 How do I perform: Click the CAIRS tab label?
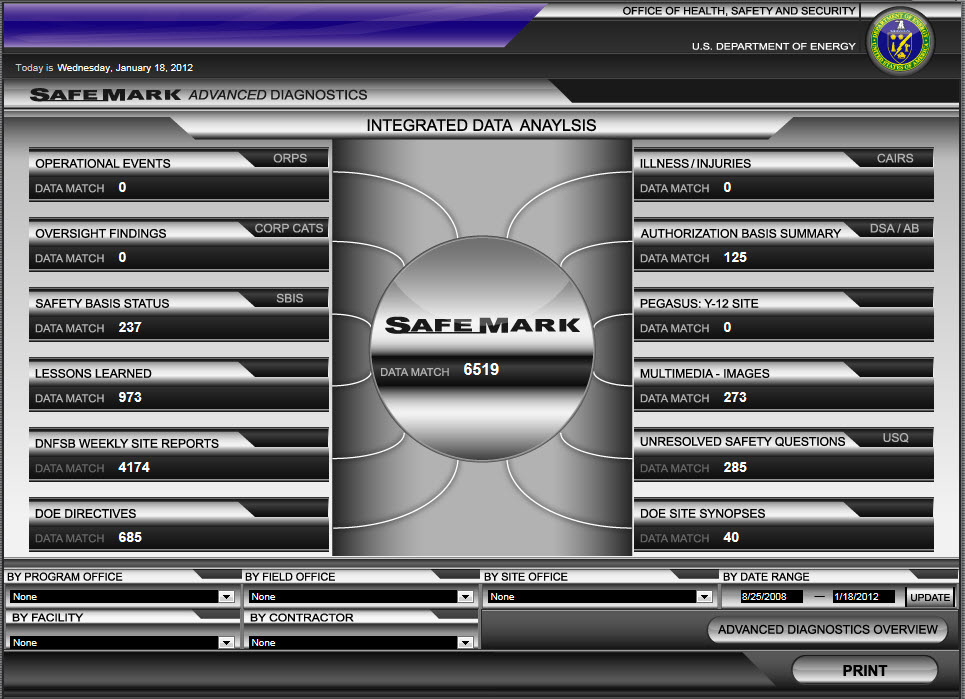click(895, 158)
